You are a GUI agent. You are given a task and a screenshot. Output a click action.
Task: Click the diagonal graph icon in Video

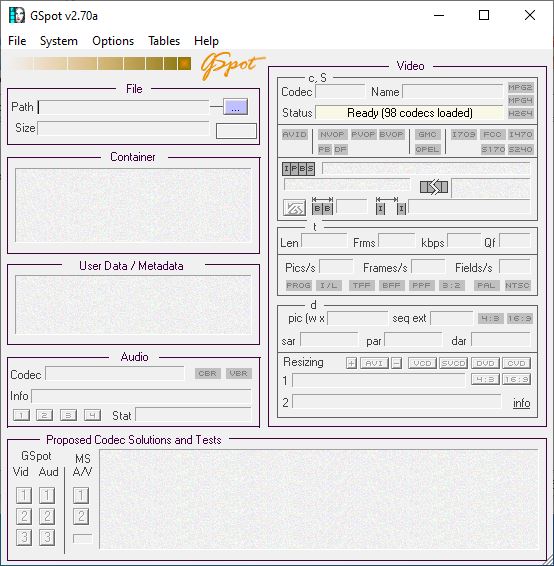[294, 208]
